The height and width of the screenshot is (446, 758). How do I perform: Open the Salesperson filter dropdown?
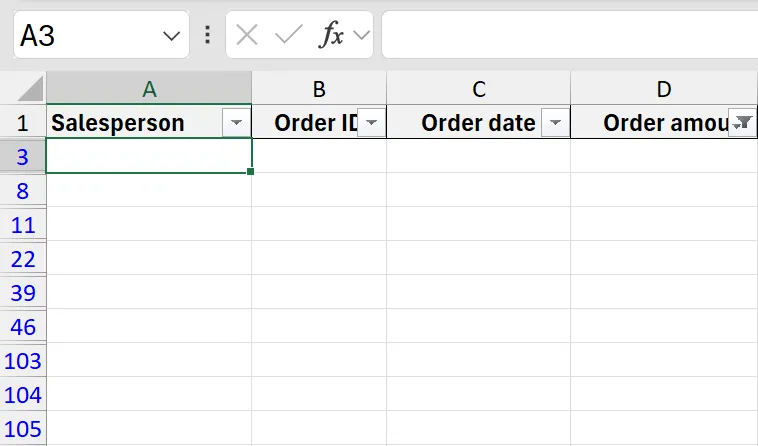click(x=237, y=122)
